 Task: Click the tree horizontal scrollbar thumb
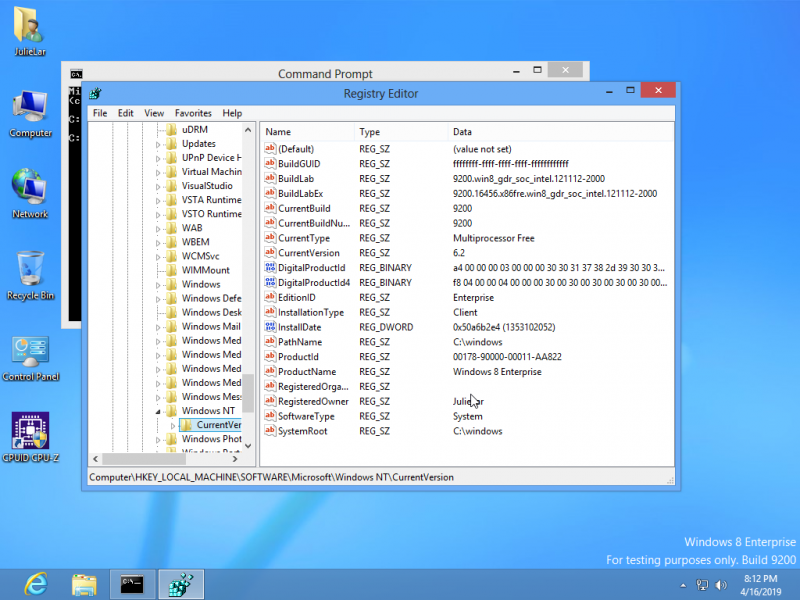coord(144,459)
